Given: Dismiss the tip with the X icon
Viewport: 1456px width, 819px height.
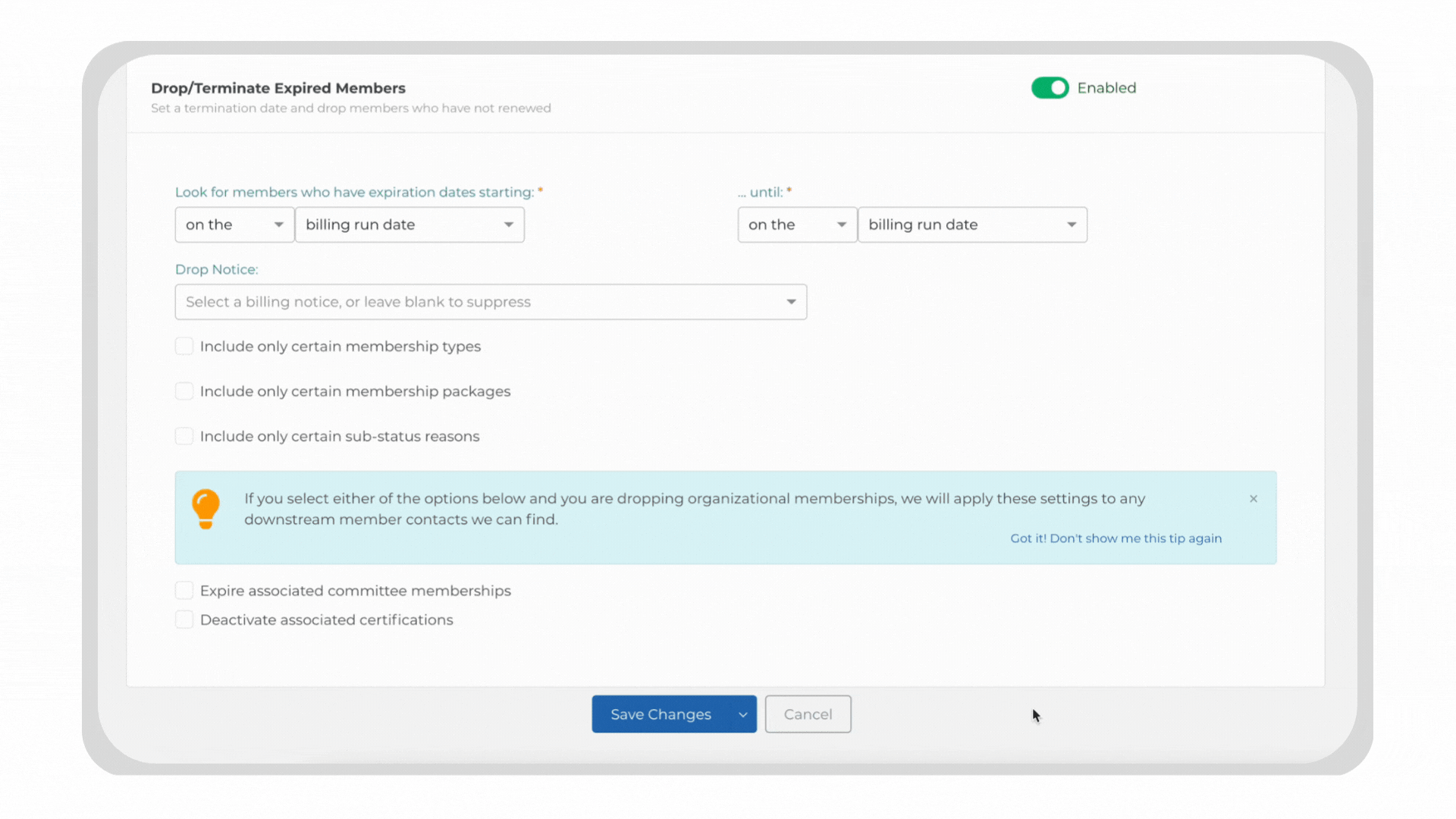Looking at the screenshot, I should tap(1254, 499).
